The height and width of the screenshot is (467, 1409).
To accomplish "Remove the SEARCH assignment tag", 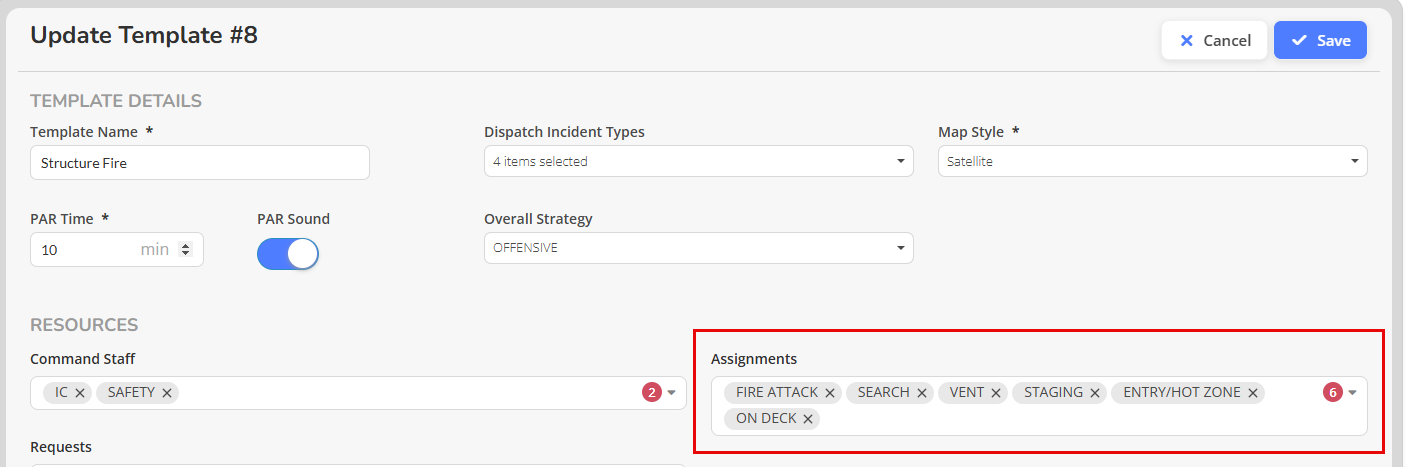I will [921, 393].
